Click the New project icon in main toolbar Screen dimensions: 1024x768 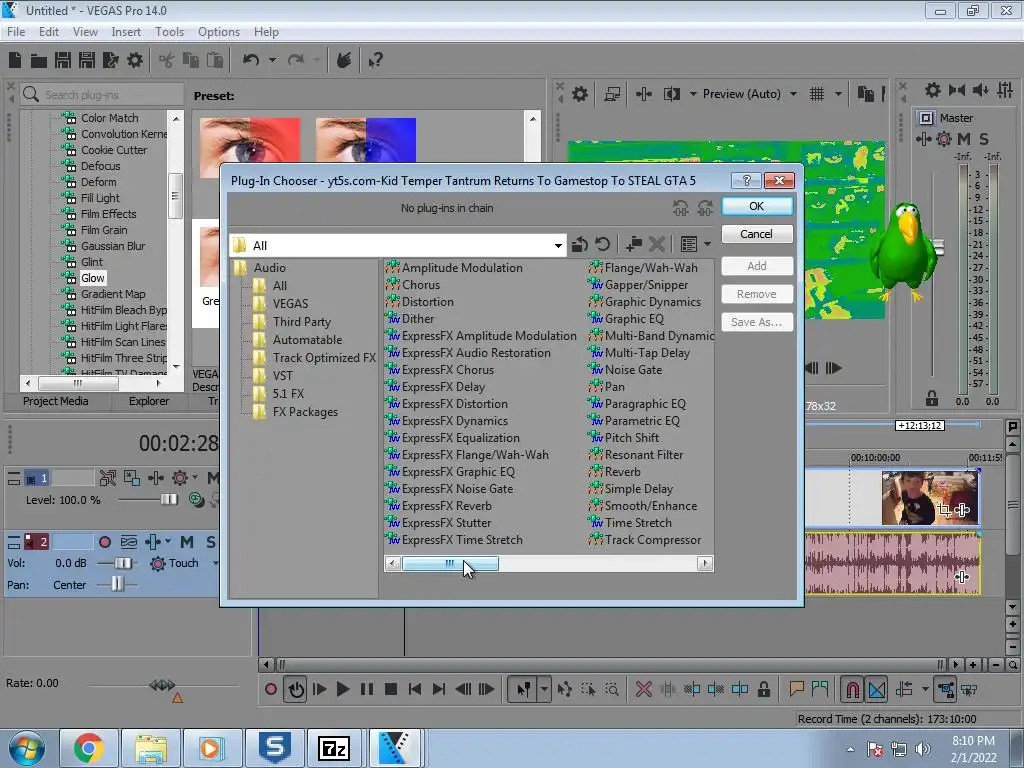[15, 60]
